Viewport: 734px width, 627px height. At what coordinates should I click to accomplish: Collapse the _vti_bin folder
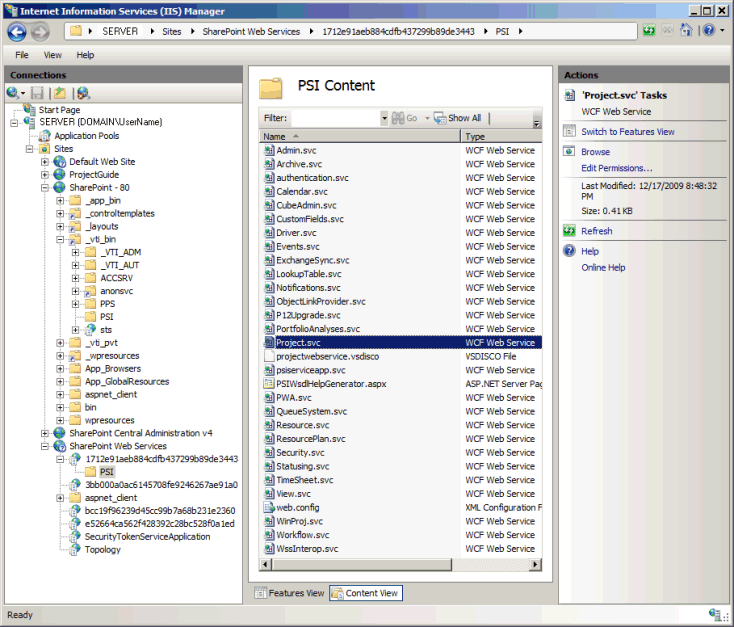click(60, 239)
